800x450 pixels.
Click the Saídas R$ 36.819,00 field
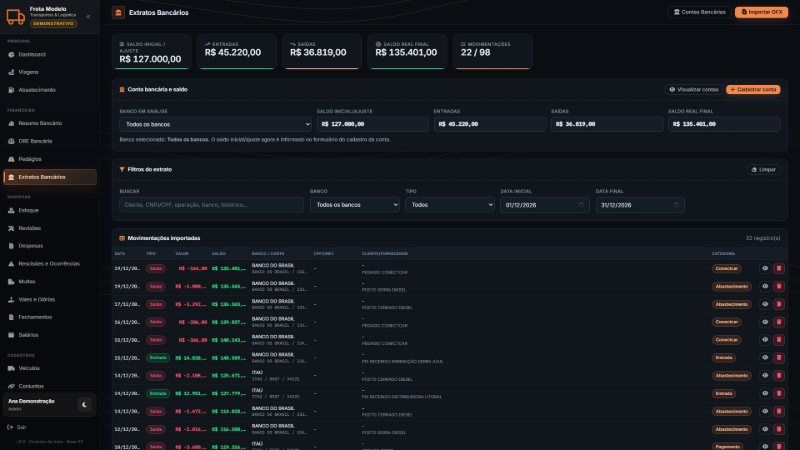coord(607,124)
